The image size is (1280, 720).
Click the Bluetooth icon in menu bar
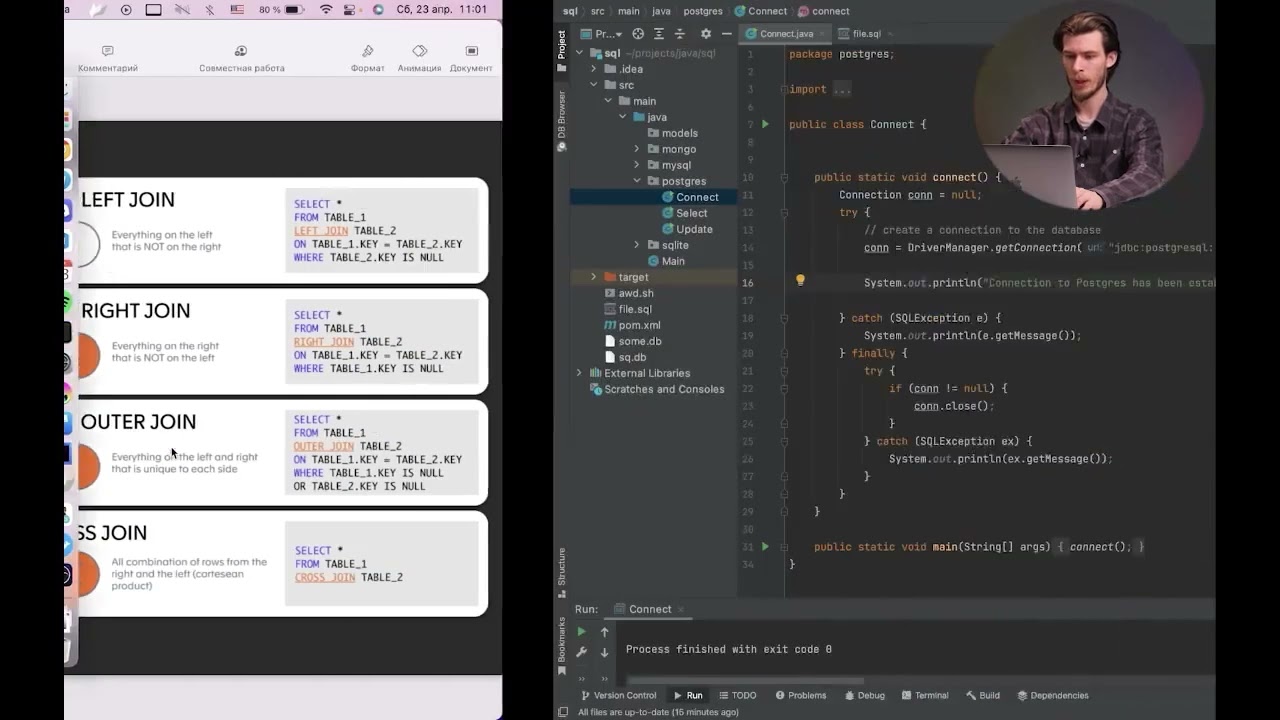click(209, 10)
